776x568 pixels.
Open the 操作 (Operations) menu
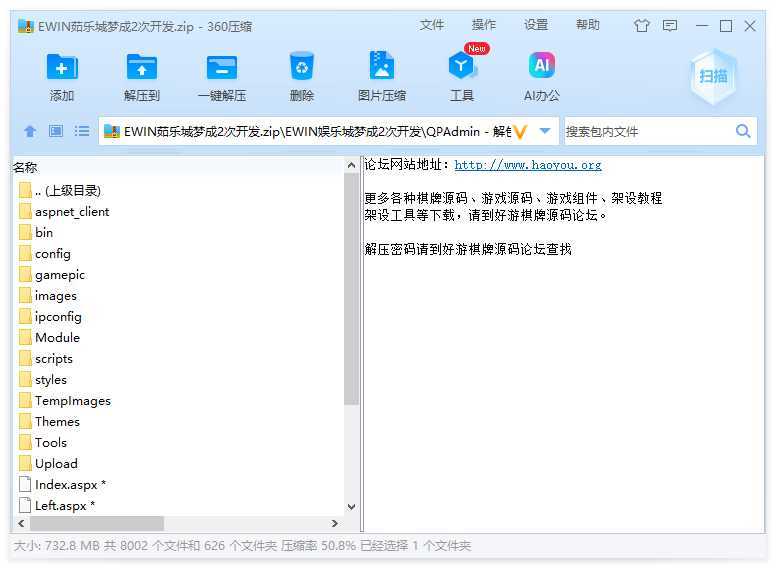(484, 25)
